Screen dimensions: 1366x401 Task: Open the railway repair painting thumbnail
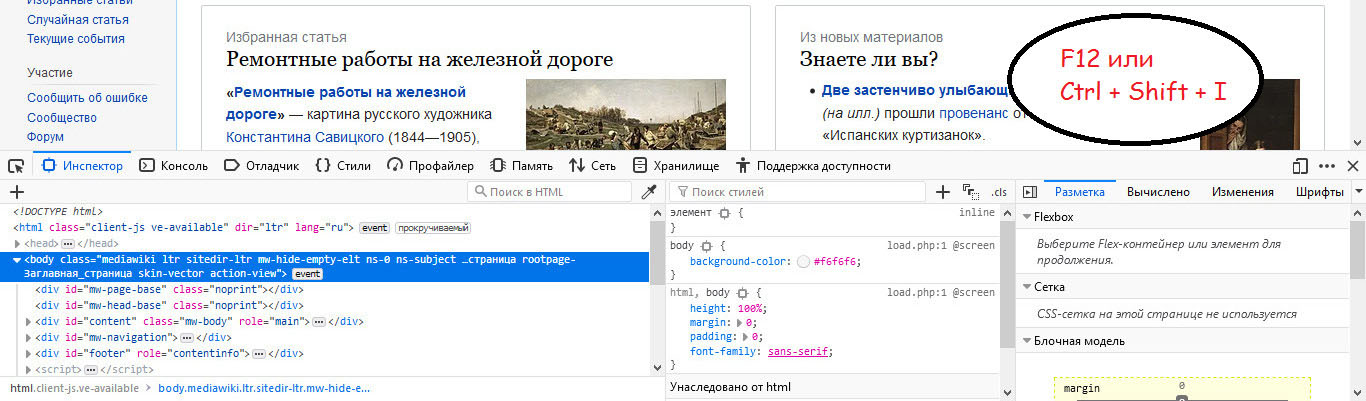[626, 115]
